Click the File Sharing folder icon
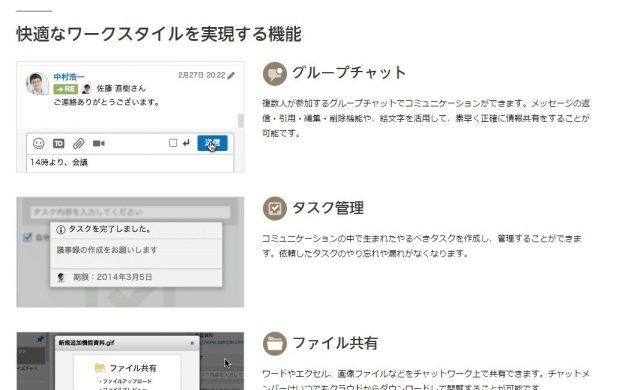 [275, 343]
